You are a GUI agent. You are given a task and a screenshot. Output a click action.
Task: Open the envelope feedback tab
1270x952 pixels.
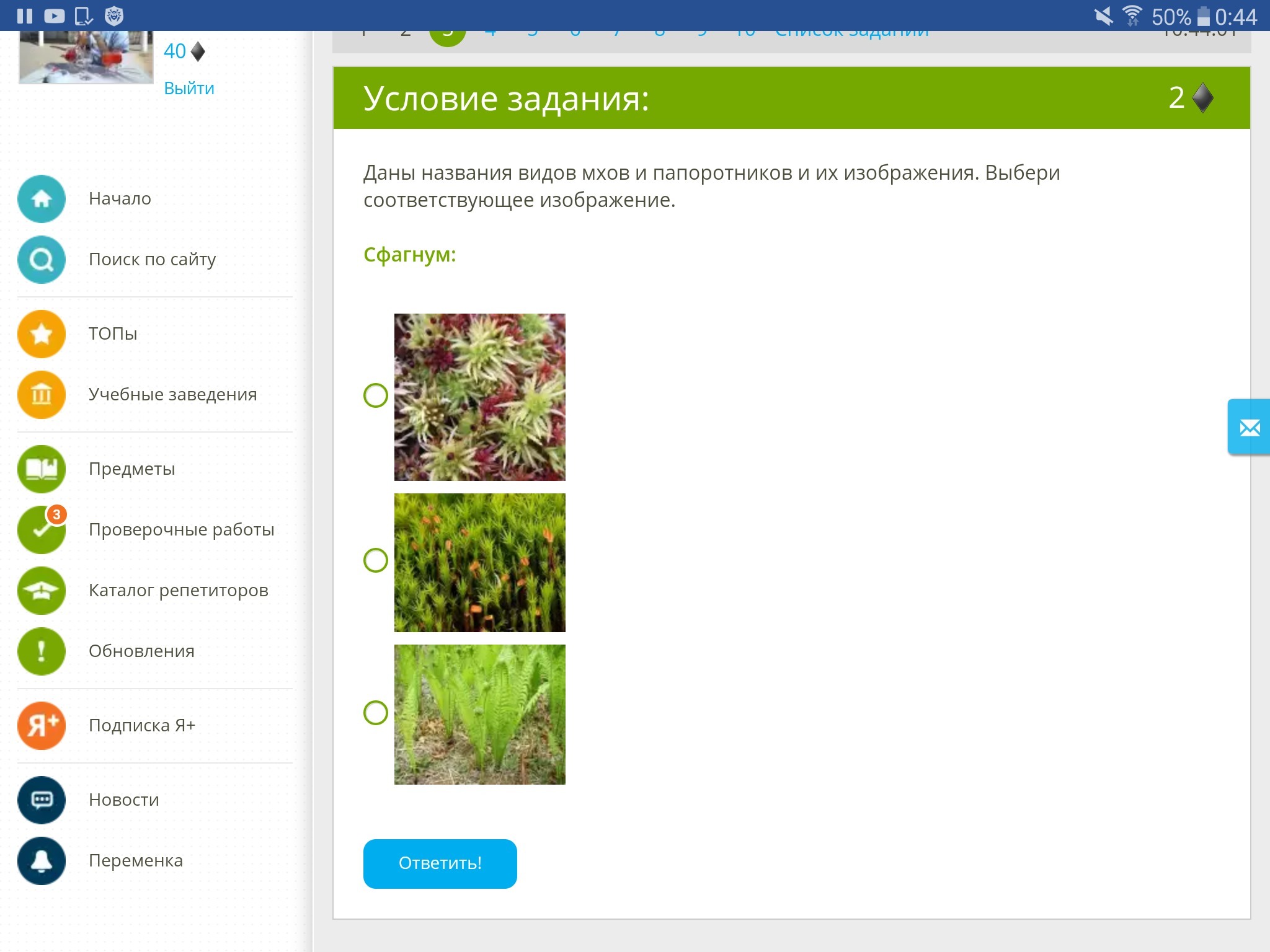click(x=1249, y=428)
